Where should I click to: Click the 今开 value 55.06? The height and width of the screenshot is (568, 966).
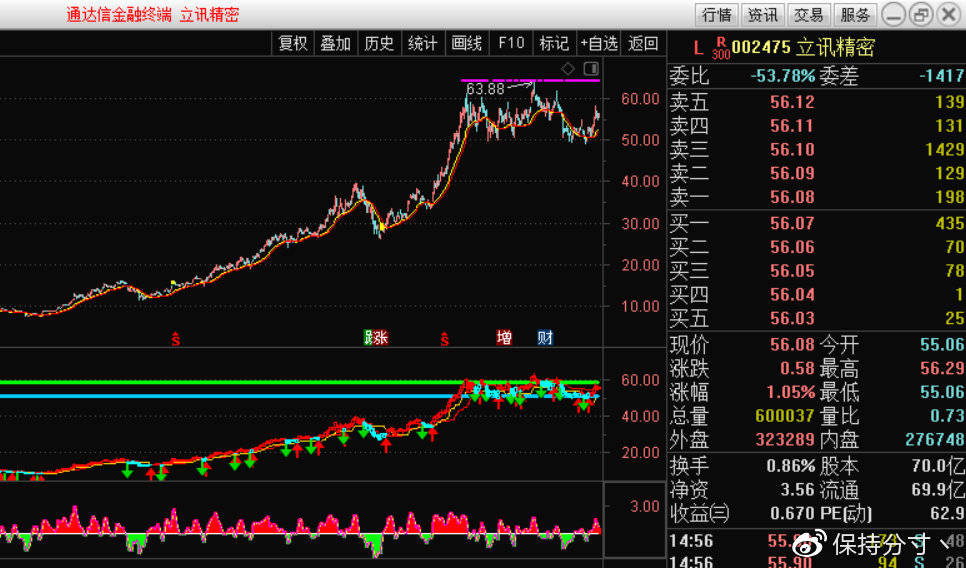pyautogui.click(x=943, y=344)
